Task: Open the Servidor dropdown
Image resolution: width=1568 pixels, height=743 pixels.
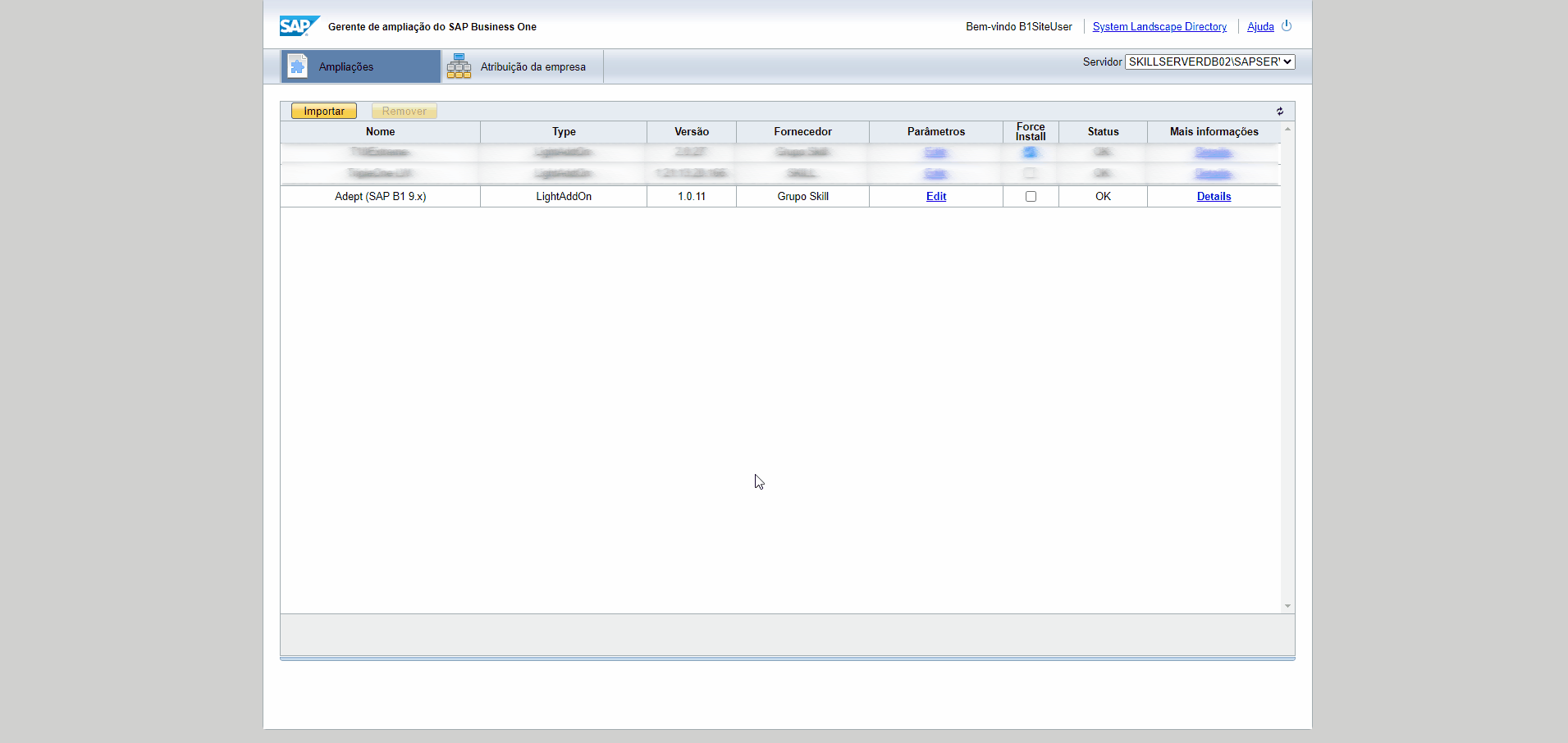Action: [1209, 62]
